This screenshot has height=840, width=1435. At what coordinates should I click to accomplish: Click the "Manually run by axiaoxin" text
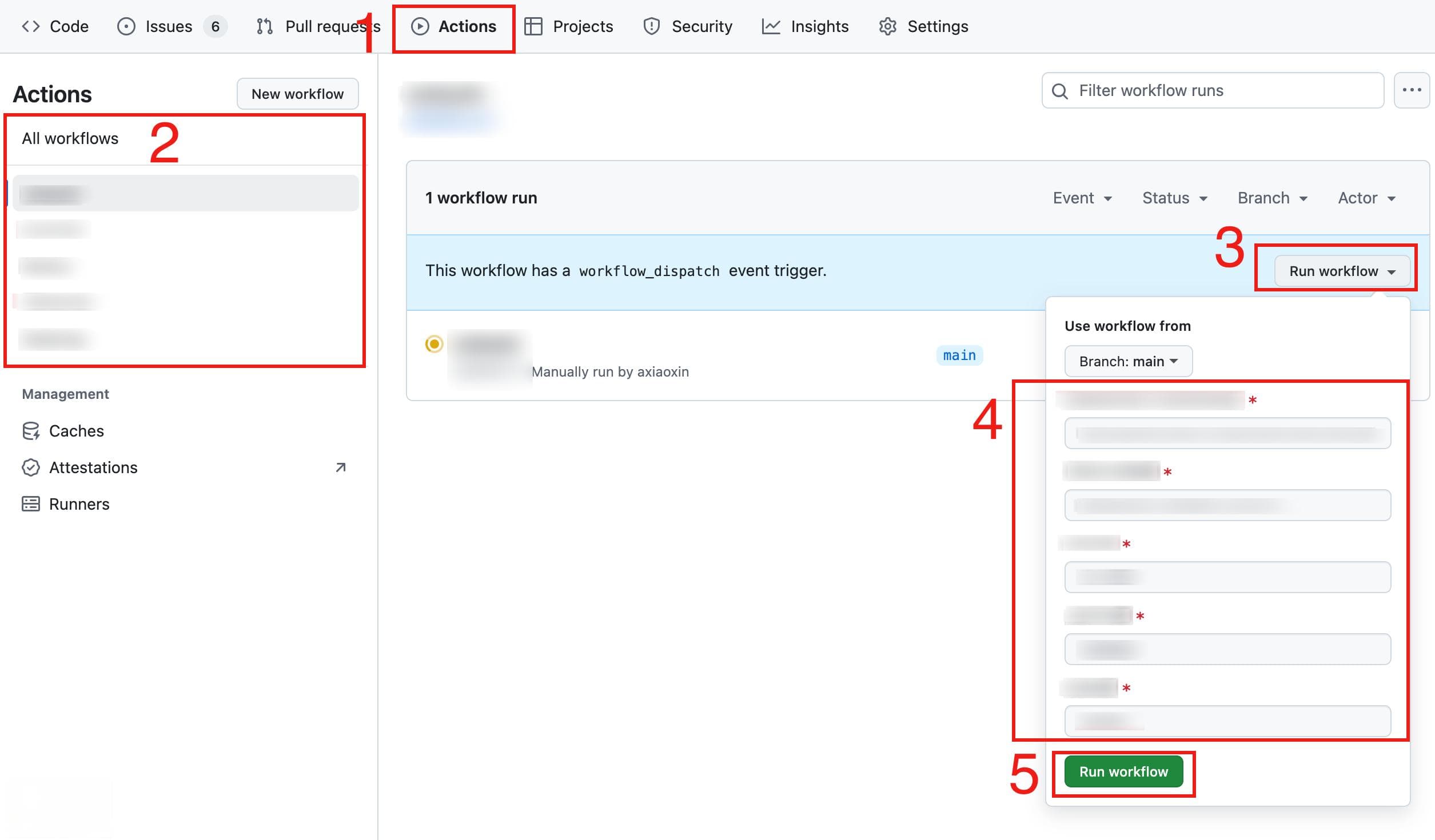tap(610, 371)
